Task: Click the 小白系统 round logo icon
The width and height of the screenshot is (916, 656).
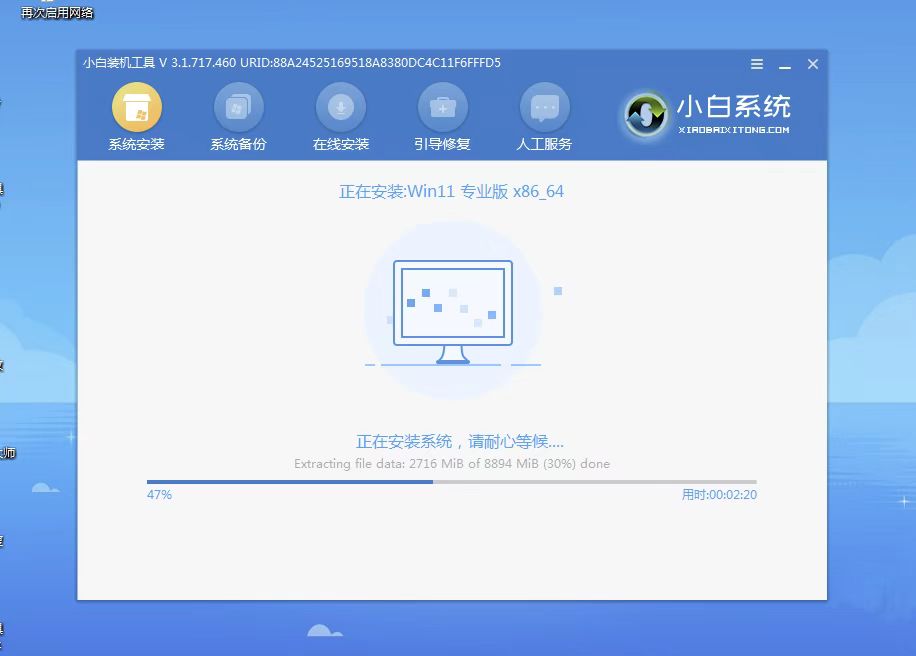Action: 645,114
